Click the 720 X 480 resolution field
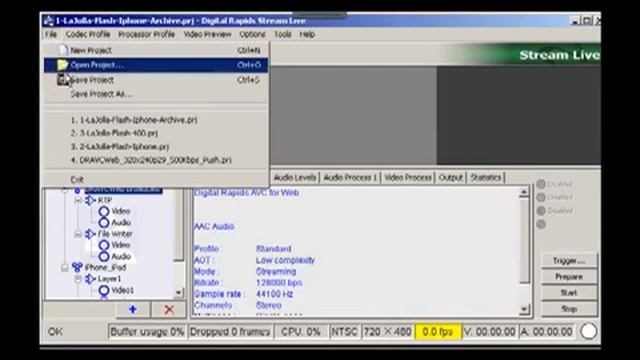640x360 pixels. point(387,332)
